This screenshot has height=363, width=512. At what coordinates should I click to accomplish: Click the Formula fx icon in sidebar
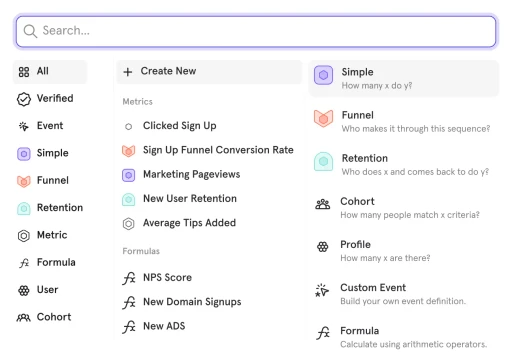24,263
